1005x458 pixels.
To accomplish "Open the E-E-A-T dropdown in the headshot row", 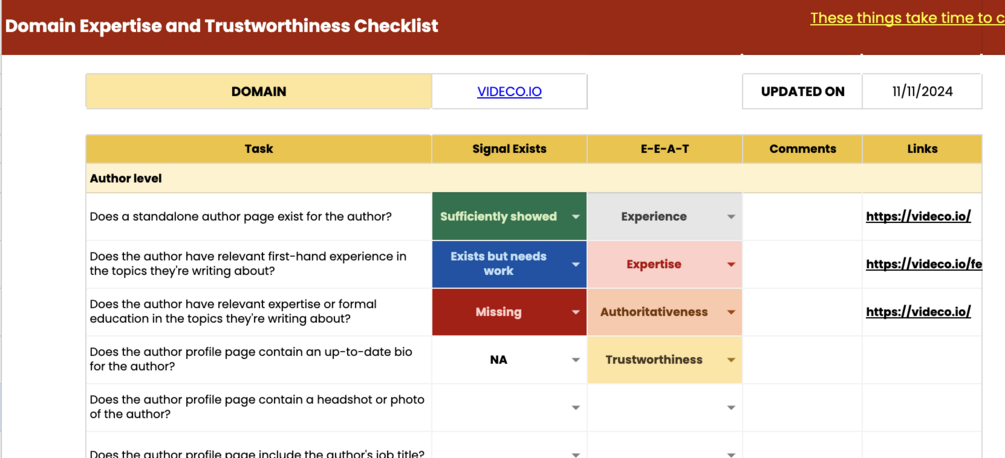I will pyautogui.click(x=731, y=408).
